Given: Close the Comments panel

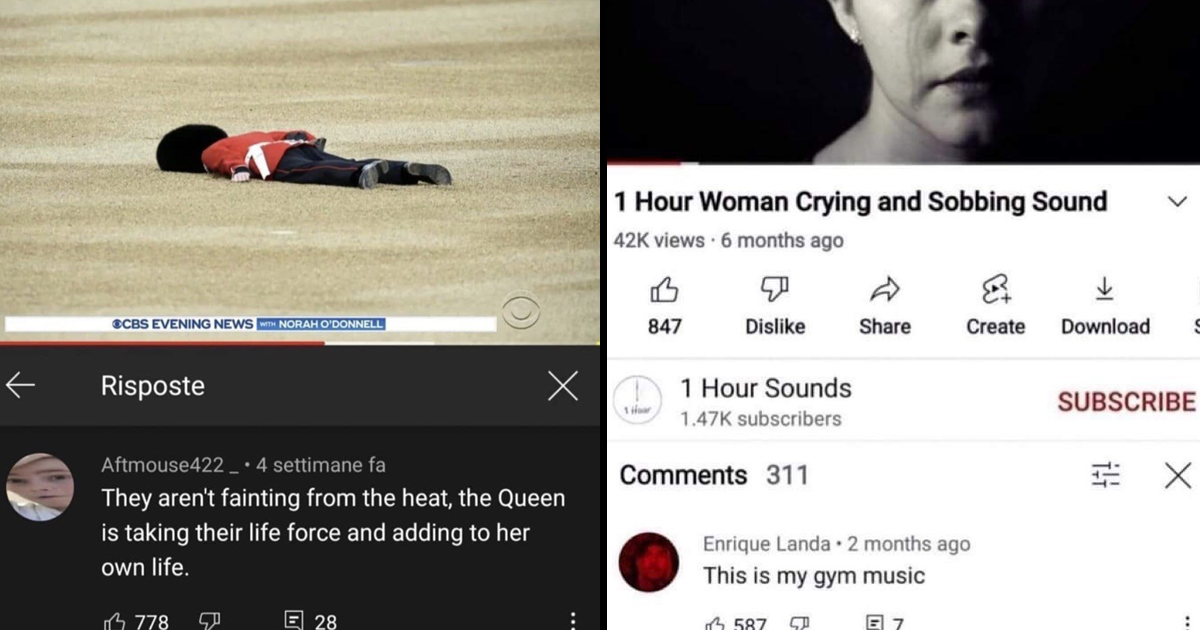Looking at the screenshot, I should tap(1178, 475).
